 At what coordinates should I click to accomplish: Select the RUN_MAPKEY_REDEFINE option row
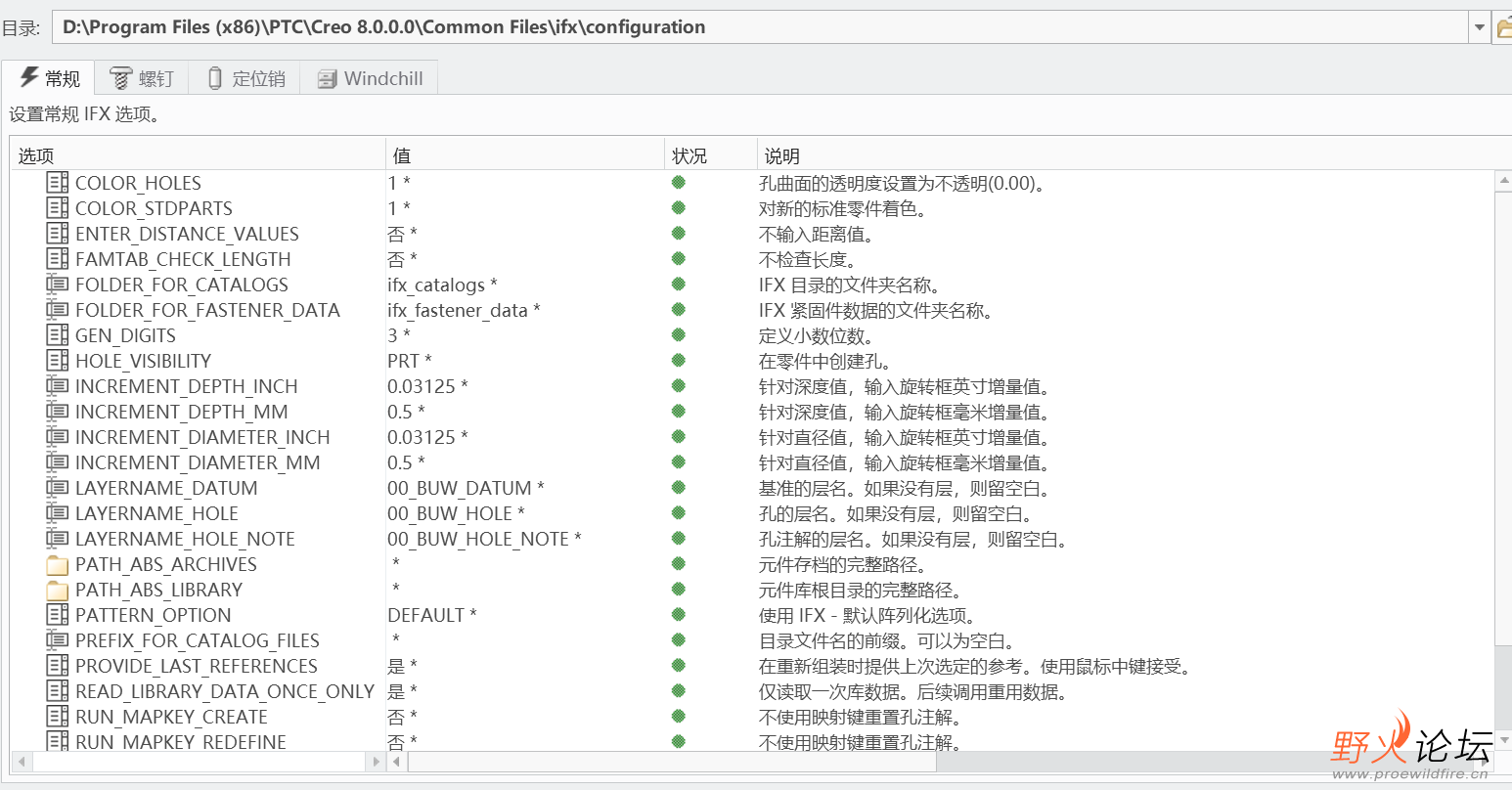pyautogui.click(x=753, y=741)
